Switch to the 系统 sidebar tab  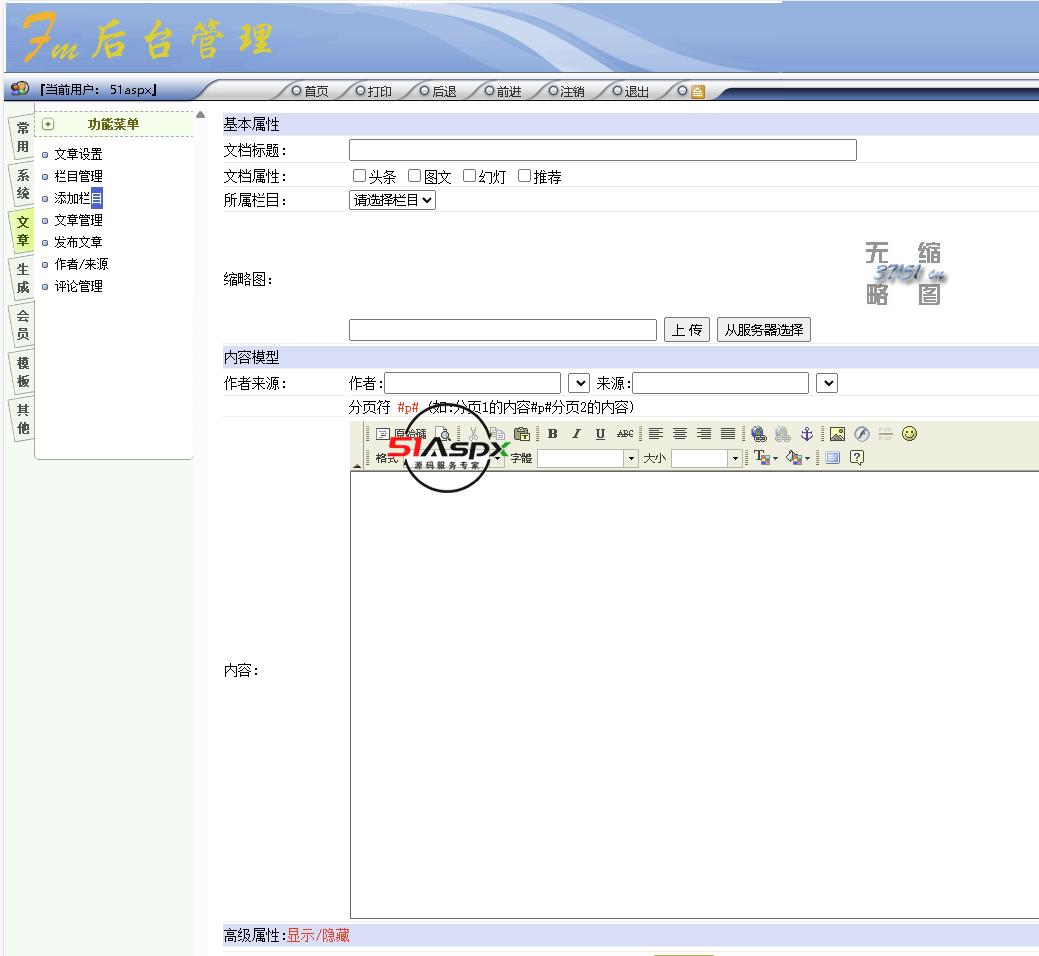click(23, 184)
